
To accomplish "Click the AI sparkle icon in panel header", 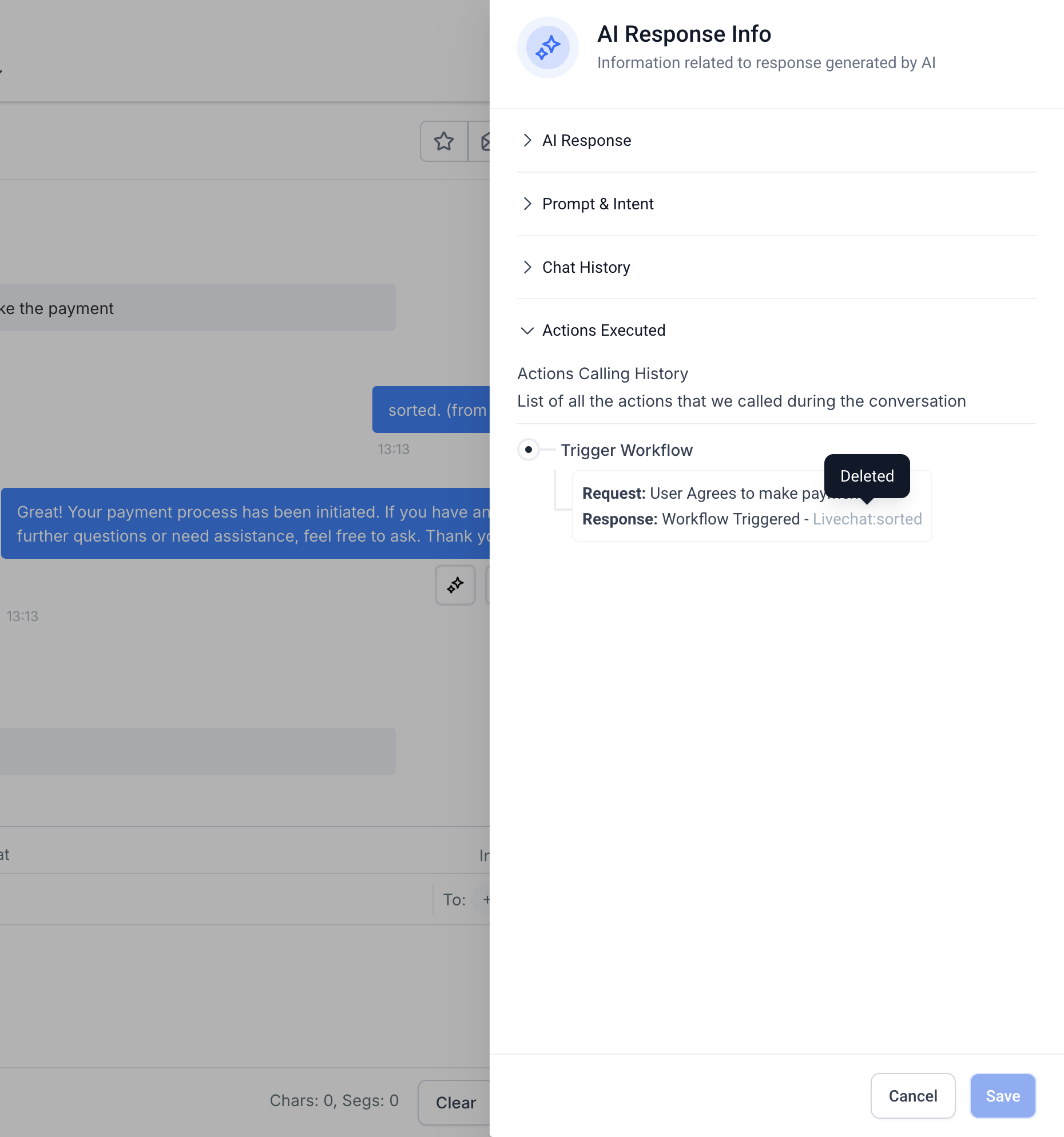I will coord(547,47).
